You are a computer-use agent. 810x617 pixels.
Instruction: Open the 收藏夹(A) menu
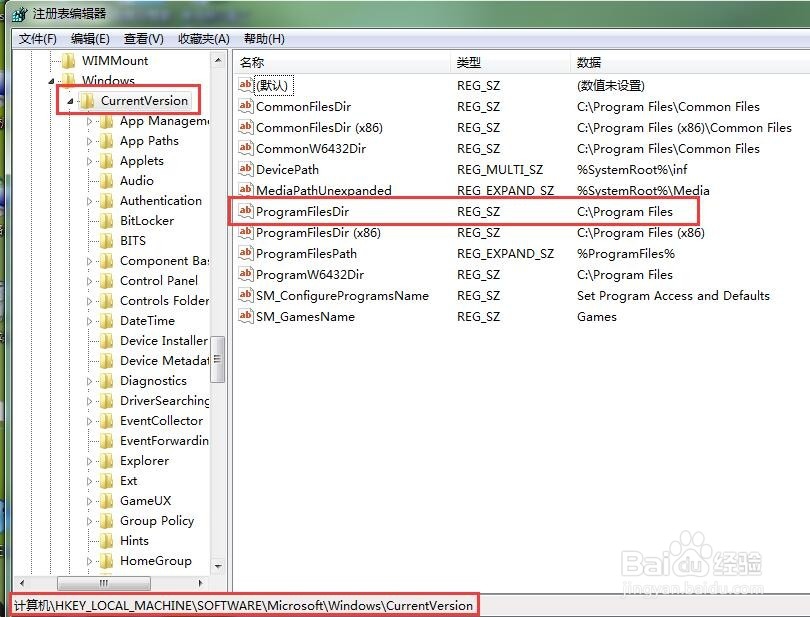coord(204,39)
